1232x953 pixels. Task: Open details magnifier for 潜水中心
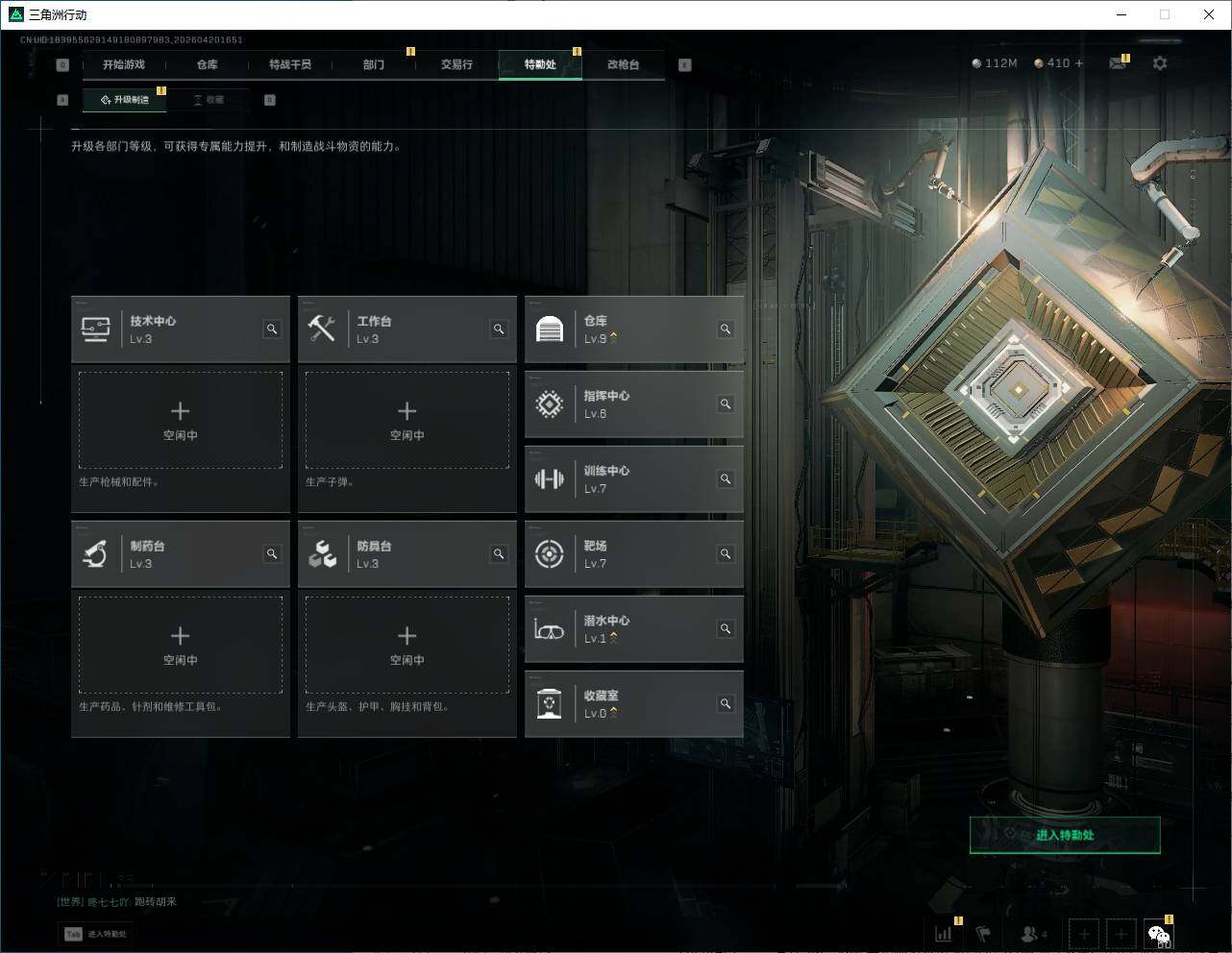(726, 629)
